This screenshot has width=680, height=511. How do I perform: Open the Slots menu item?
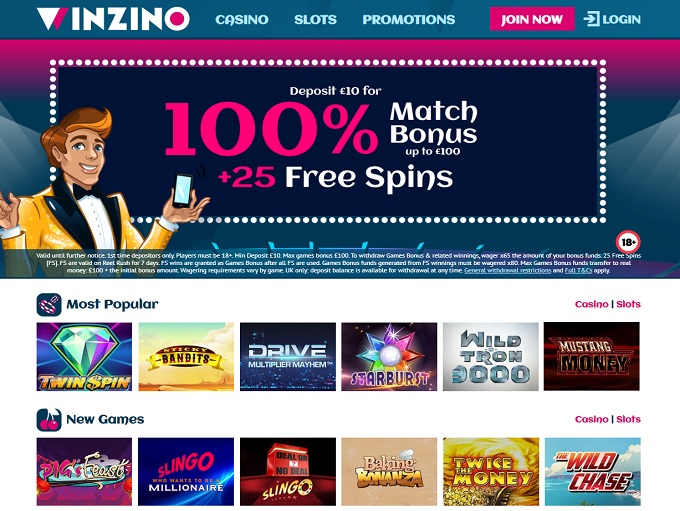click(x=315, y=20)
